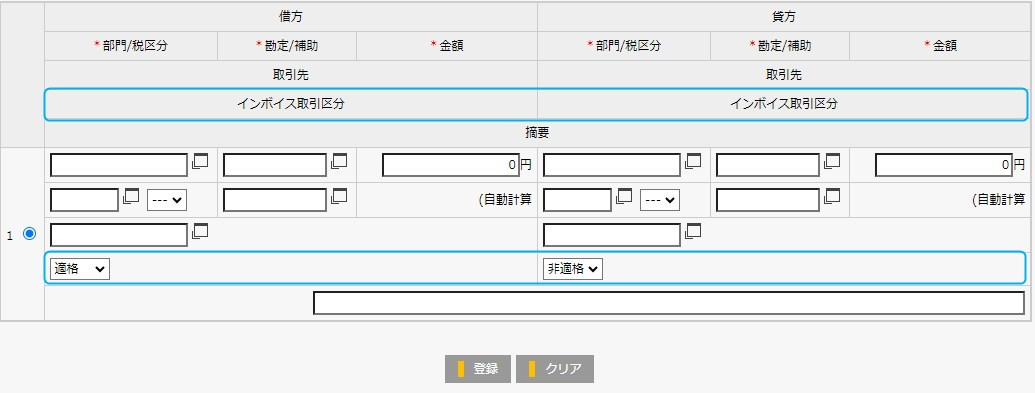The height and width of the screenshot is (393, 1035).
Task: Click the 摘要 header text
Action: tap(537, 133)
